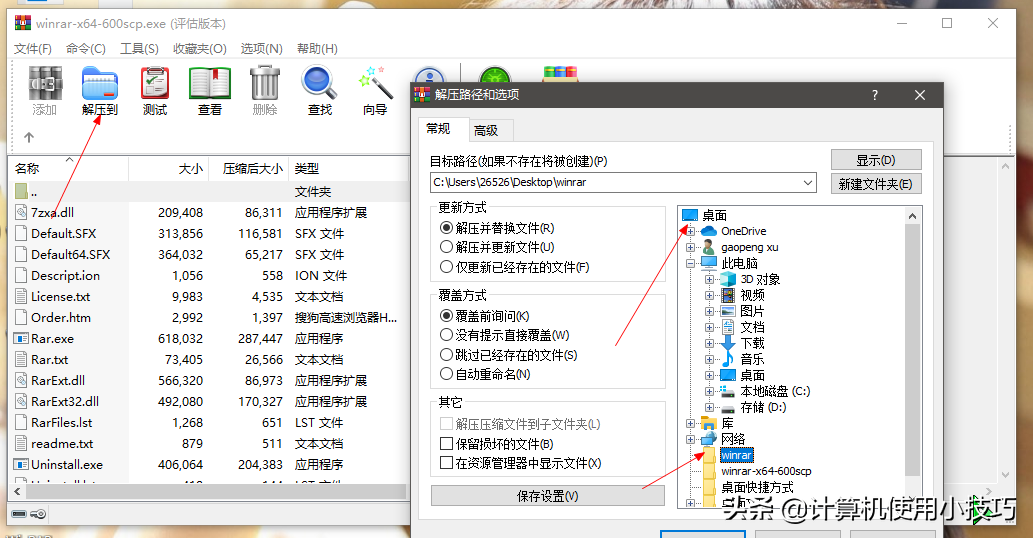The image size is (1033, 538).
Task: Click the Find (查找) magnifier icon
Action: pos(320,90)
